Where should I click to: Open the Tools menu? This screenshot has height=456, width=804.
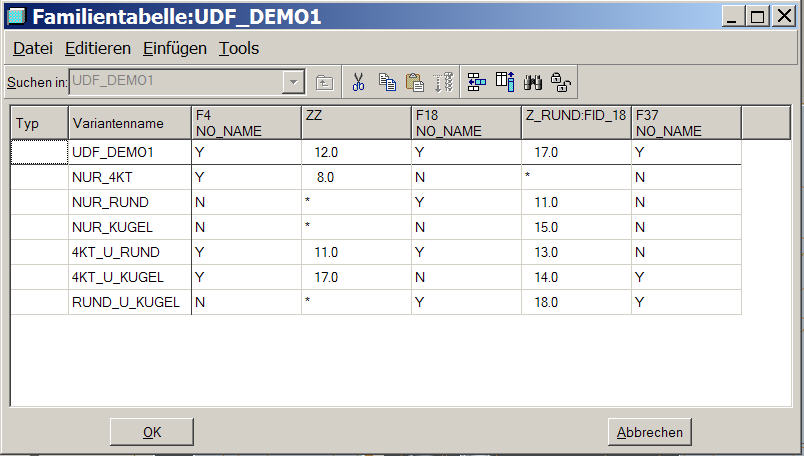point(239,48)
